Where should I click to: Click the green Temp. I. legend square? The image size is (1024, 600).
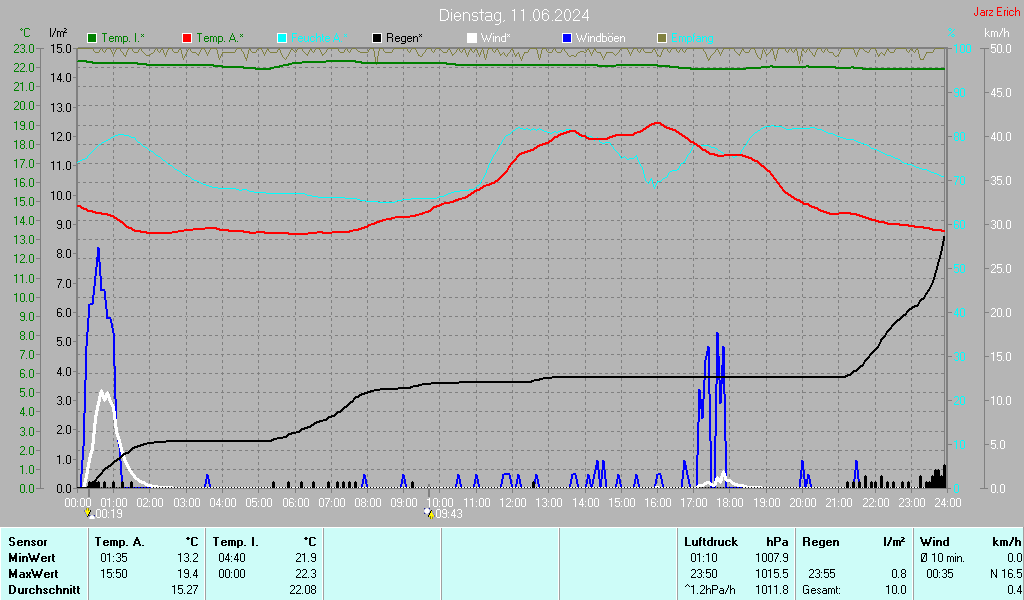pyautogui.click(x=93, y=38)
